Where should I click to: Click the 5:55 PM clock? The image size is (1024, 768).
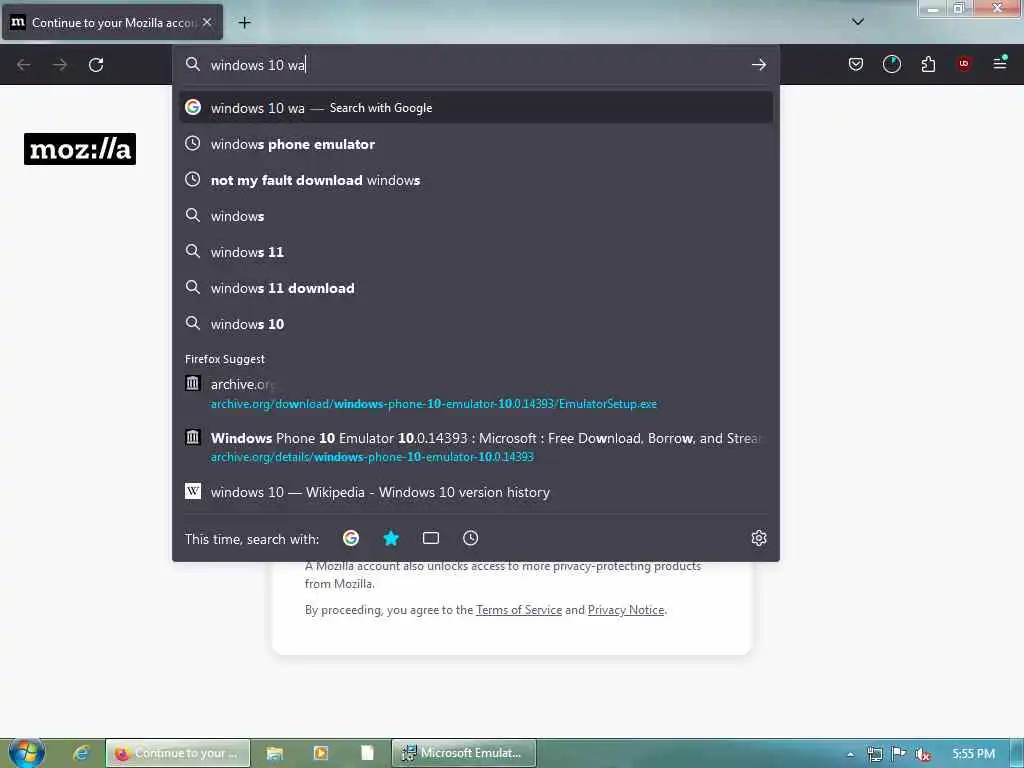(973, 754)
